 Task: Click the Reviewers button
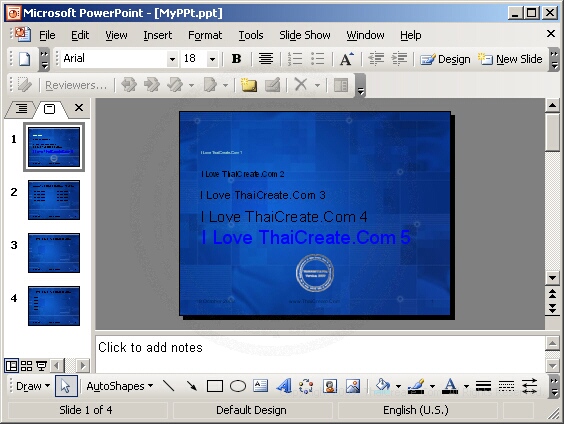tap(76, 85)
